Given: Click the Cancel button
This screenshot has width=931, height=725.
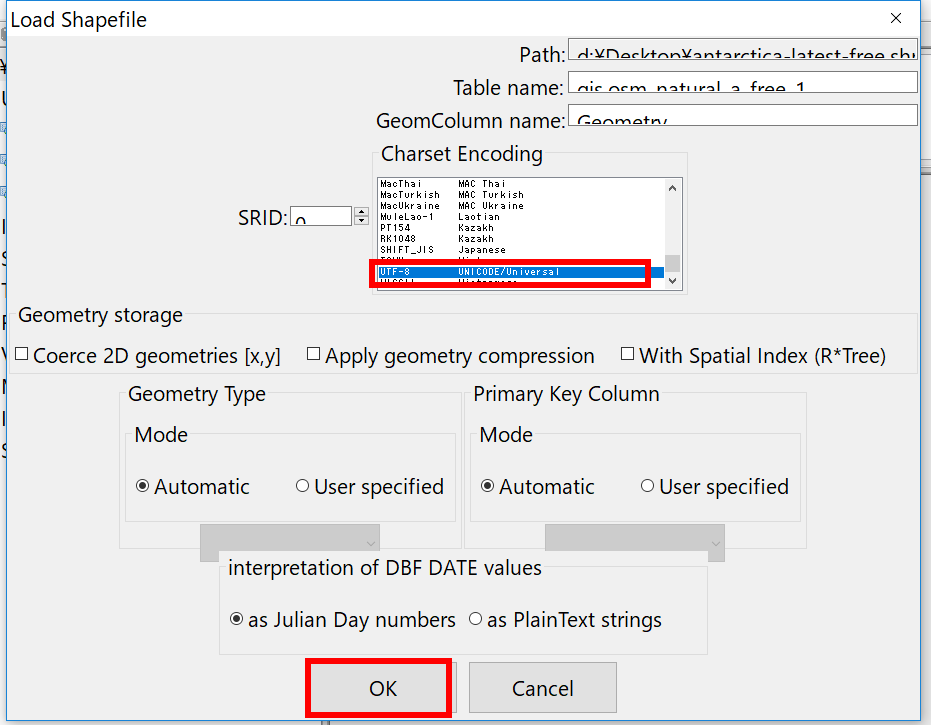Looking at the screenshot, I should 543,688.
